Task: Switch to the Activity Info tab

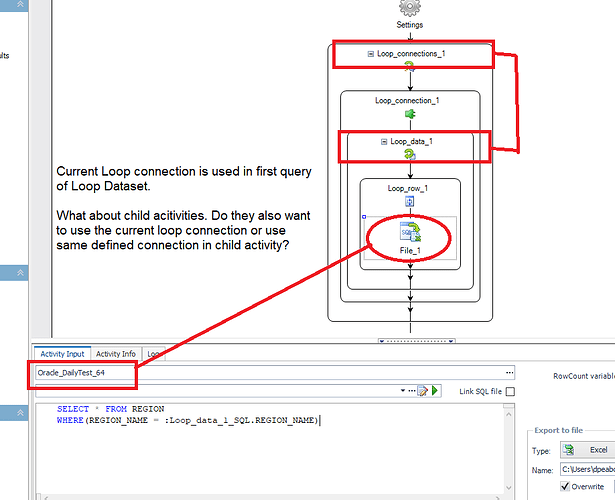Action: (x=116, y=354)
